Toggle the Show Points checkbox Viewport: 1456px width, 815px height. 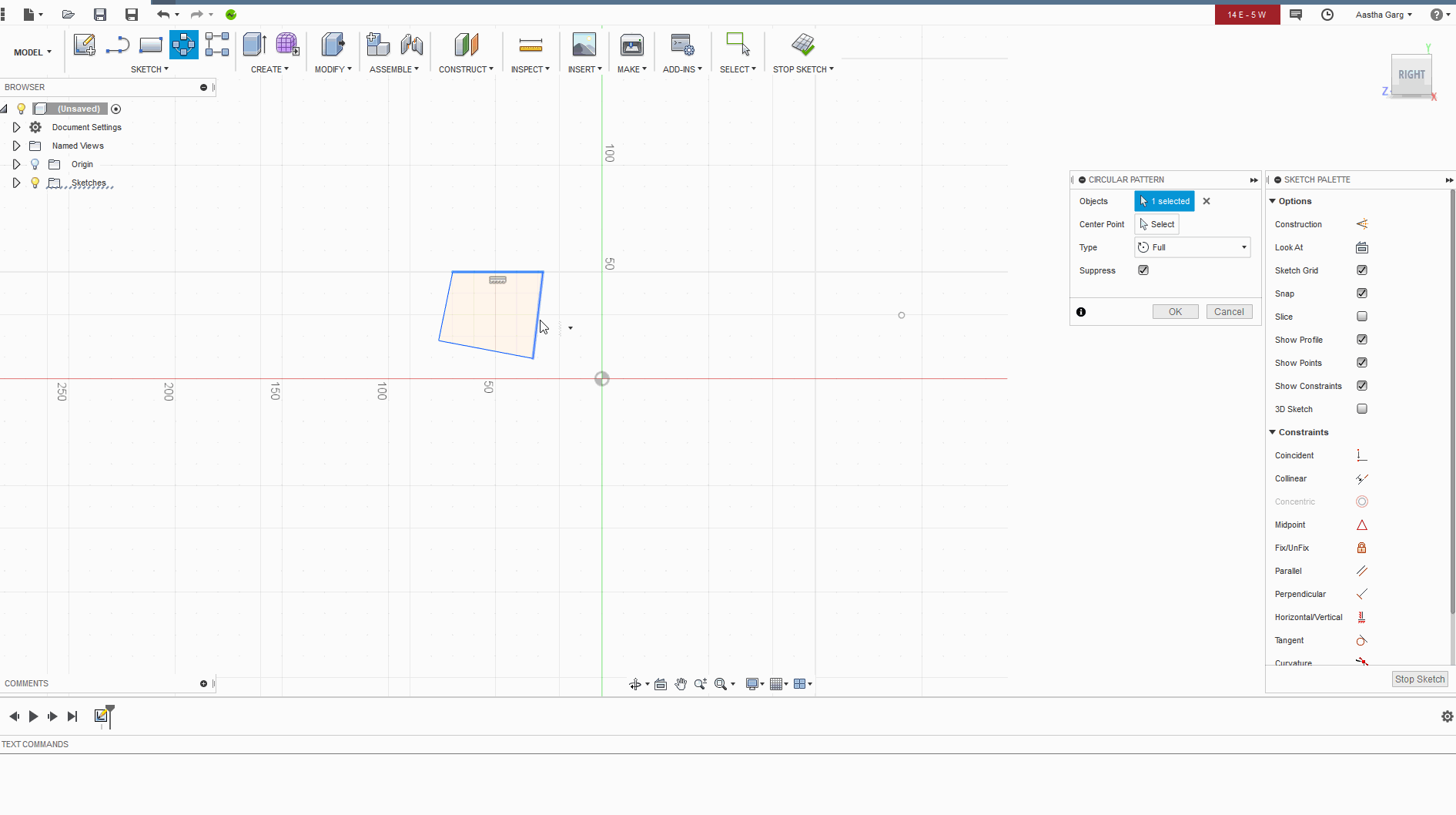pyautogui.click(x=1362, y=363)
